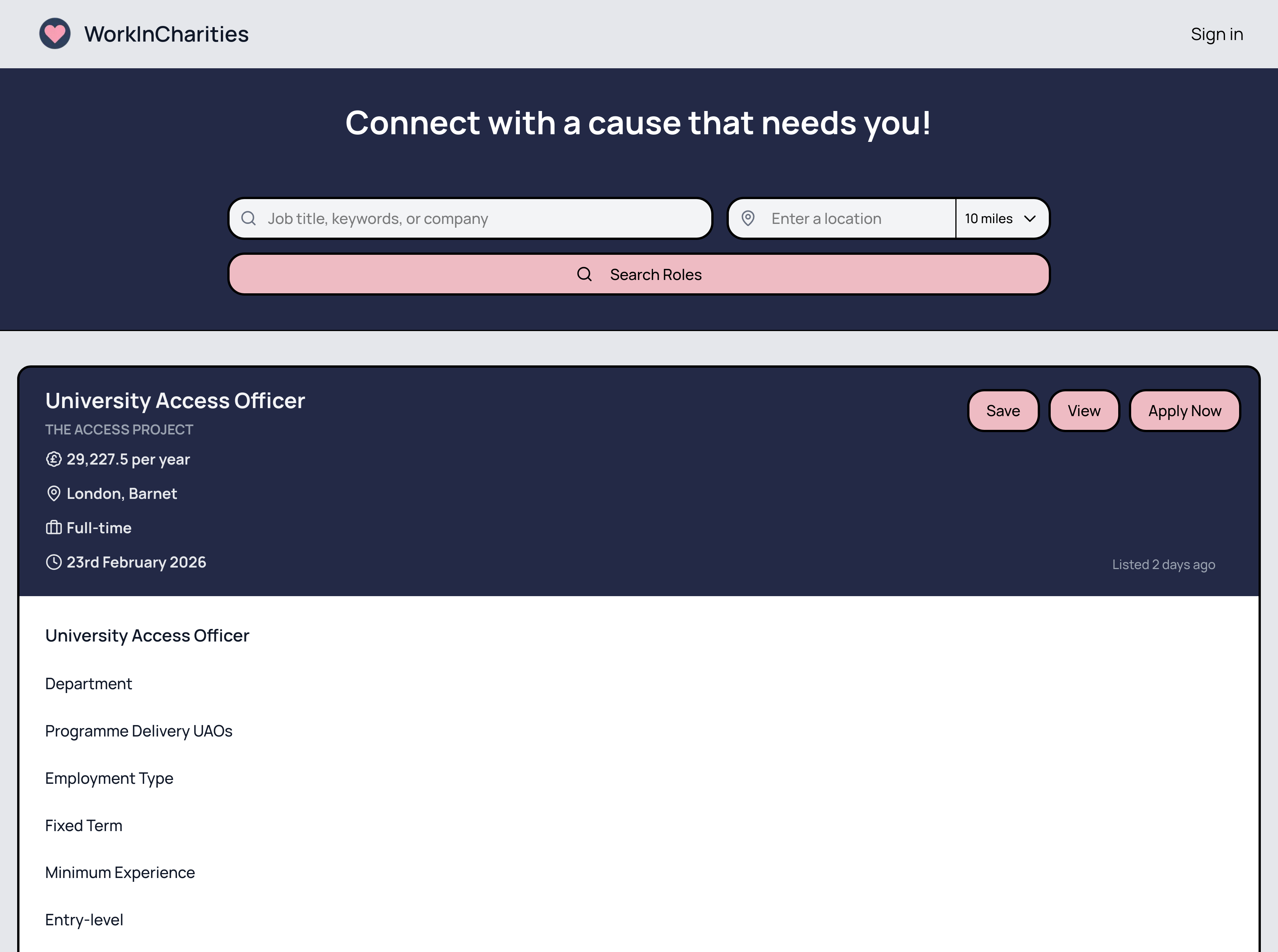Go to WorkInCharities home via site name
Image resolution: width=1278 pixels, height=952 pixels.
[x=166, y=34]
